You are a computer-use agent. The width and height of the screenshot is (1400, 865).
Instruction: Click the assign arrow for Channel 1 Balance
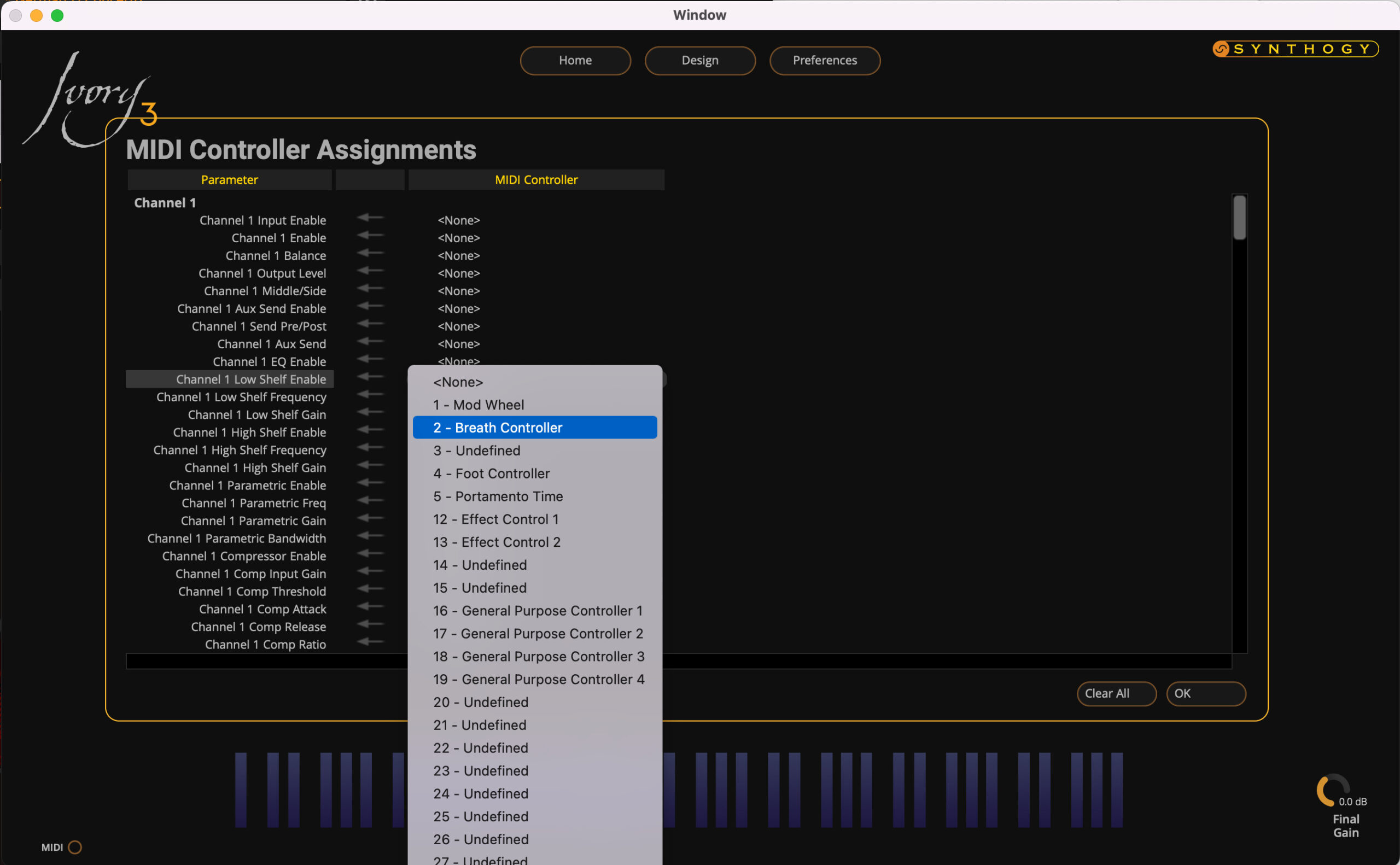[371, 254]
